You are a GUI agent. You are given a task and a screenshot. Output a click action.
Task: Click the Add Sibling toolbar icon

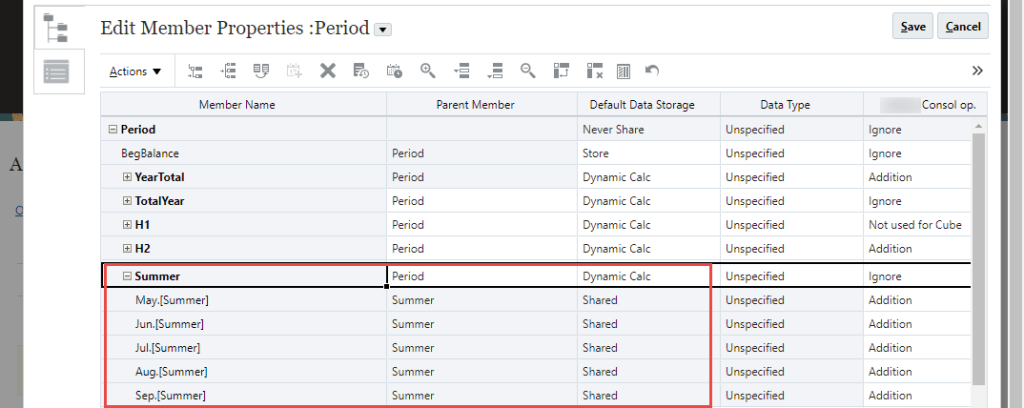coord(229,71)
